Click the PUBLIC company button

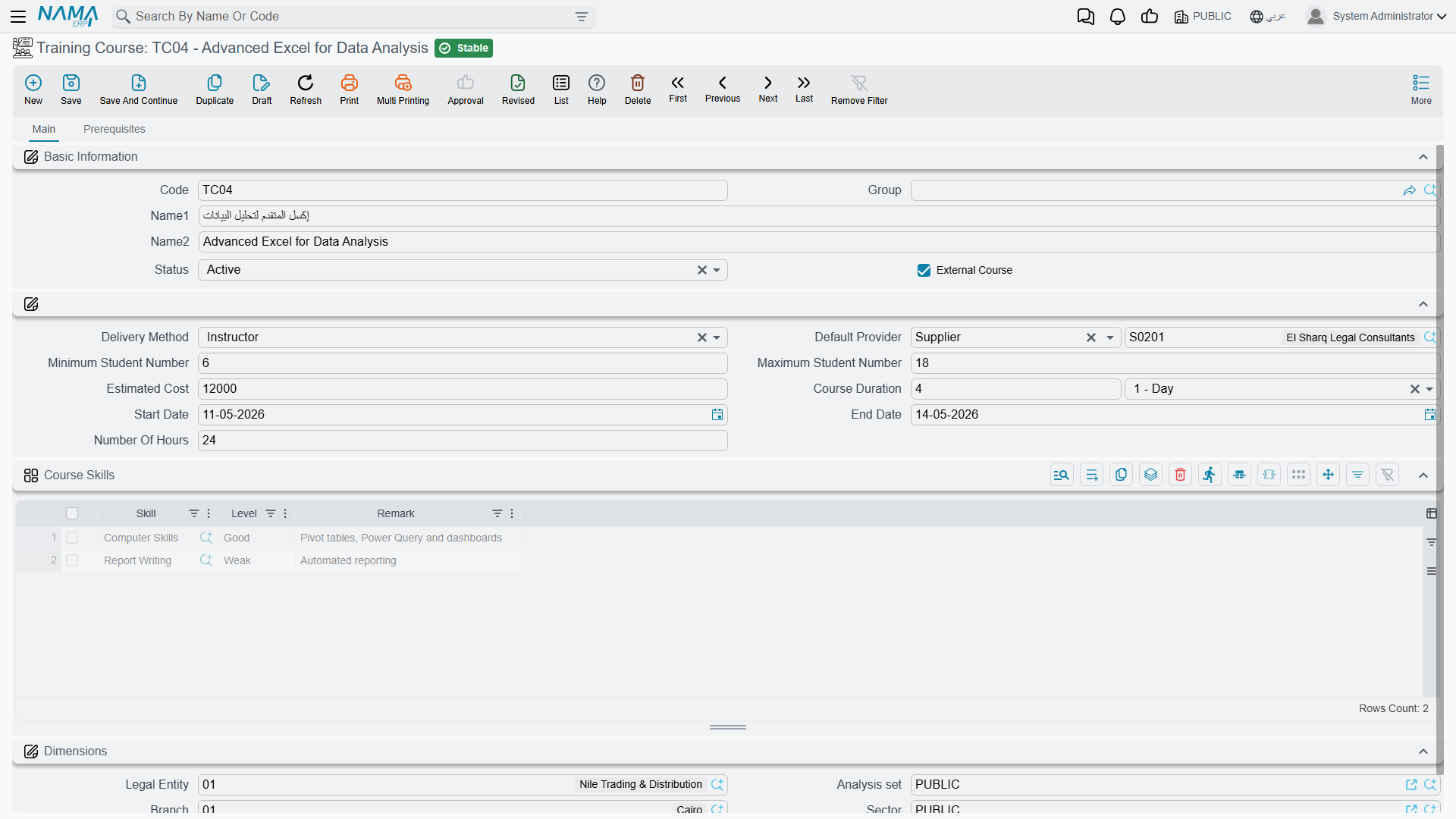click(x=1203, y=17)
